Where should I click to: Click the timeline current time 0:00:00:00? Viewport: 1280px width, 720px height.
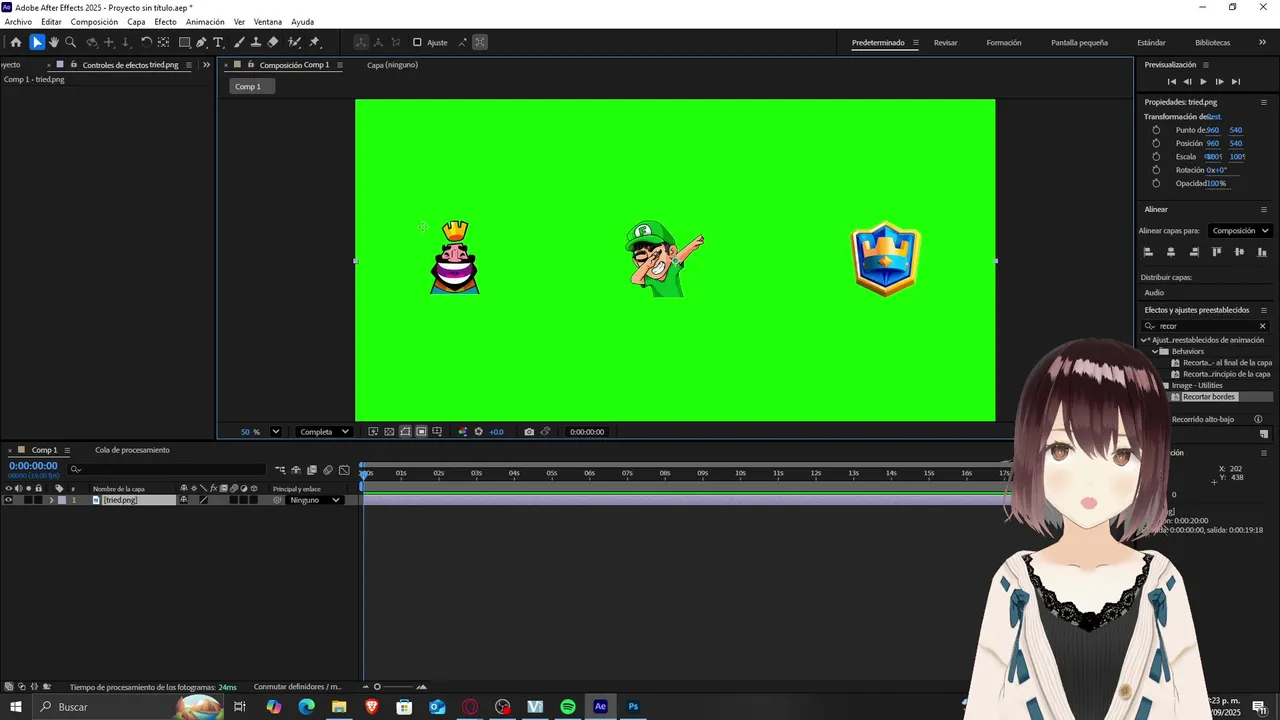(33, 466)
